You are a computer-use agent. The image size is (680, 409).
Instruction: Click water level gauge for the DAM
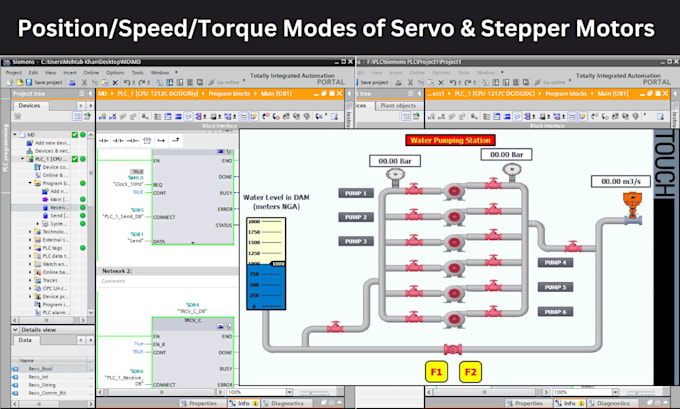click(x=266, y=263)
